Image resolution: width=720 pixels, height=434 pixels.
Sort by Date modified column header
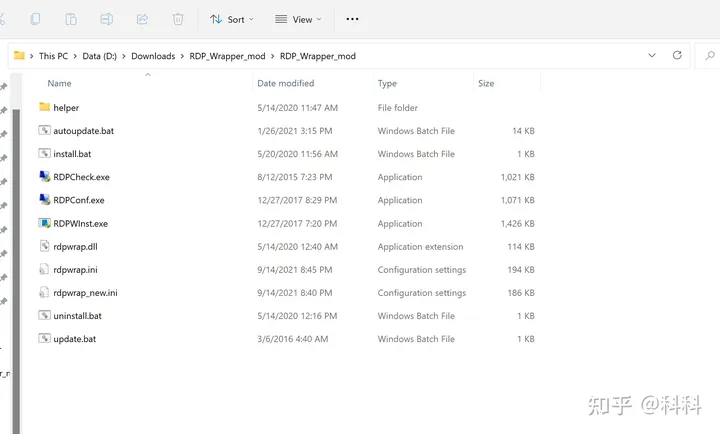(286, 83)
